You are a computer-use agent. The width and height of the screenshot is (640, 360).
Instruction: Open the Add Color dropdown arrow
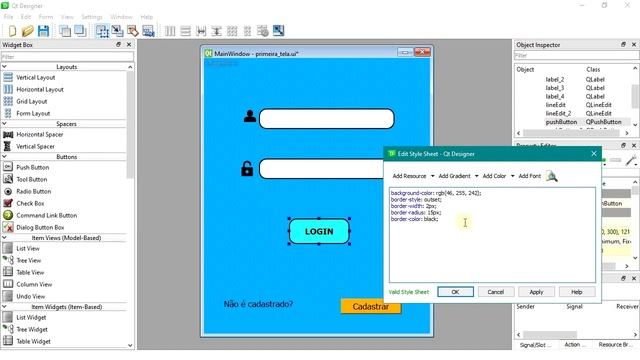513,176
